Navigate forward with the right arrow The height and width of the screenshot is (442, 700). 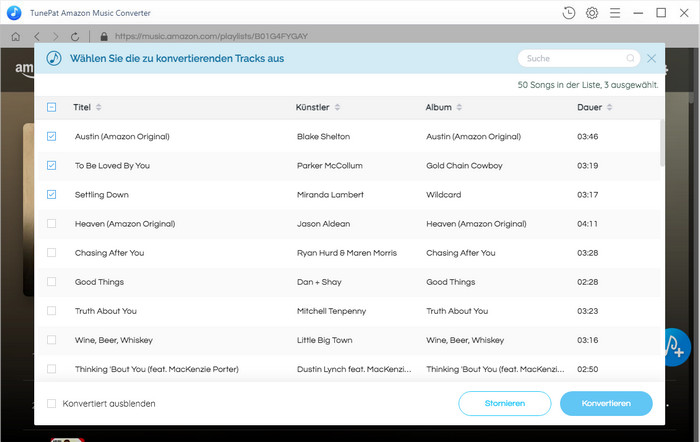click(55, 37)
